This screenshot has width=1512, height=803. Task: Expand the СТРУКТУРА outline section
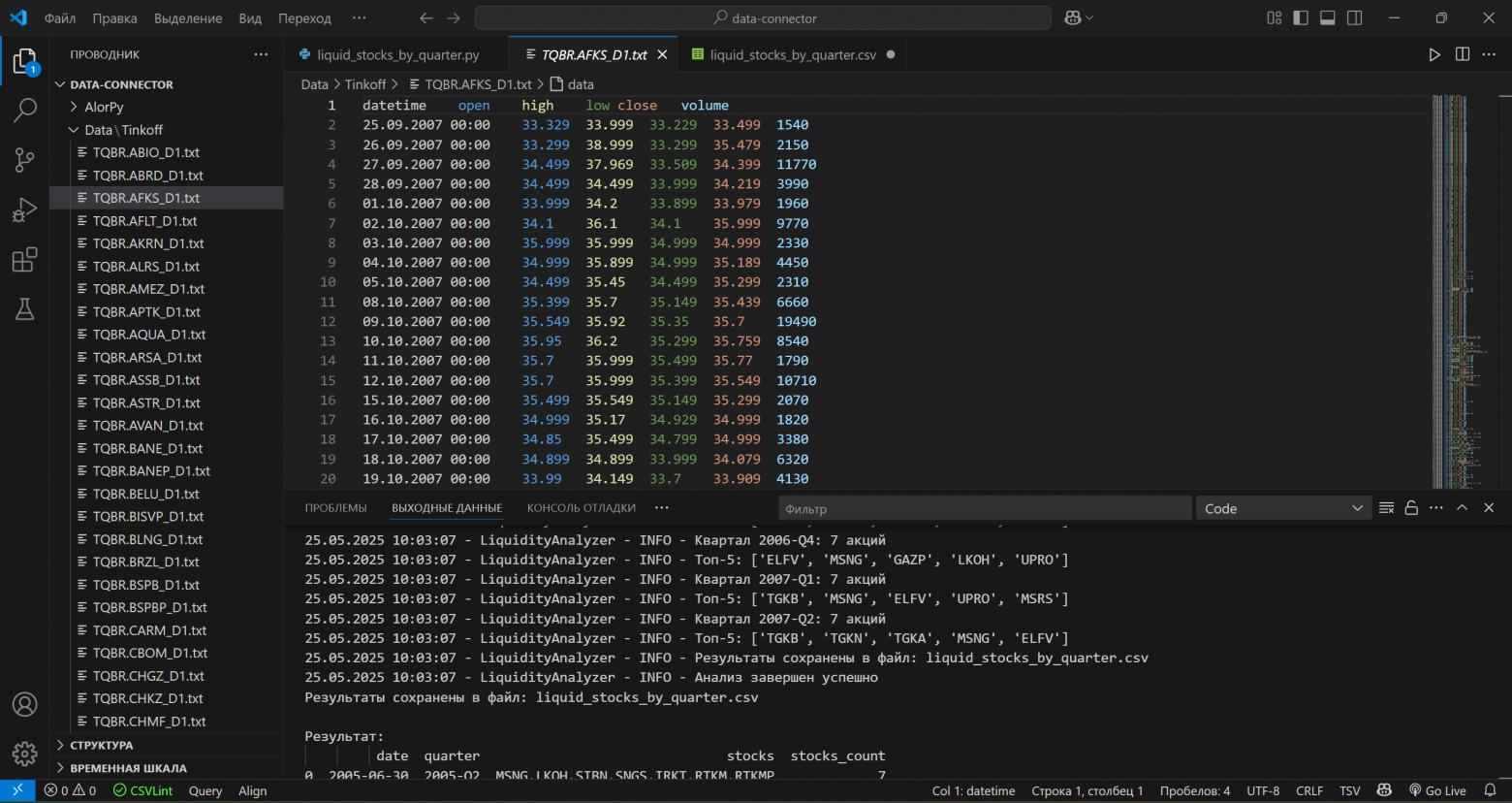click(102, 746)
